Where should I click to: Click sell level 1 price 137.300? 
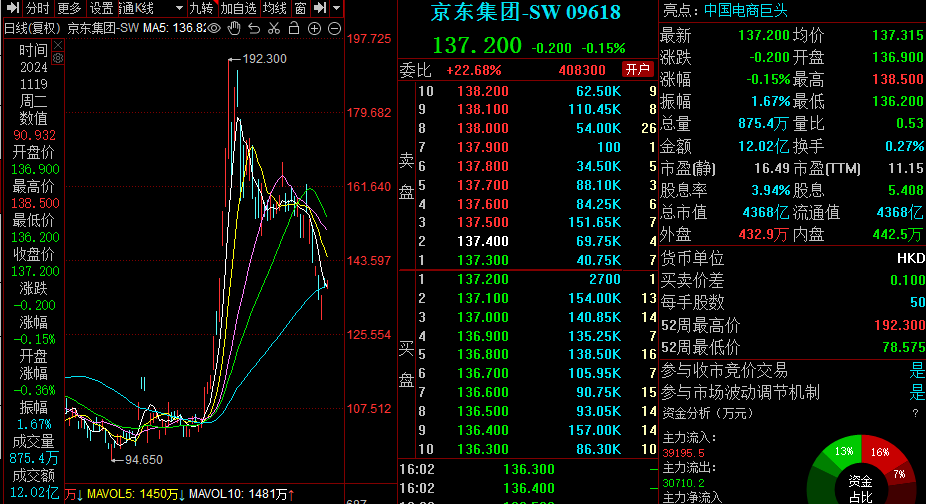point(482,260)
